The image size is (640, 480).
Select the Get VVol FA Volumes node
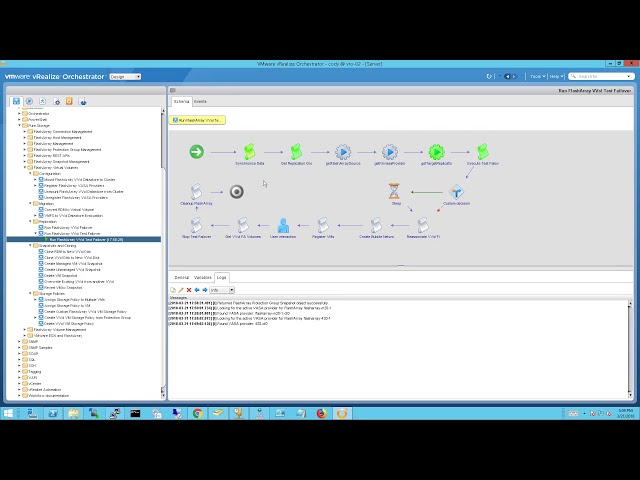click(x=243, y=225)
